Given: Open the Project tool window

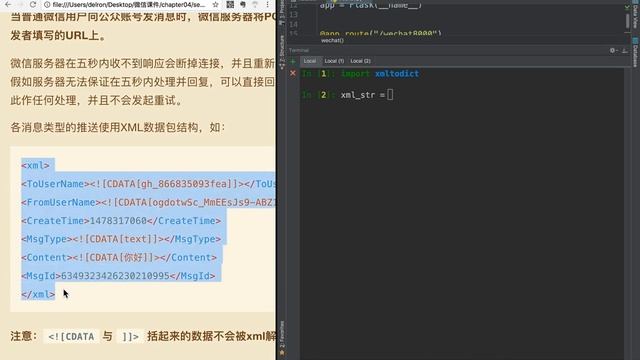Looking at the screenshot, I should 282,12.
